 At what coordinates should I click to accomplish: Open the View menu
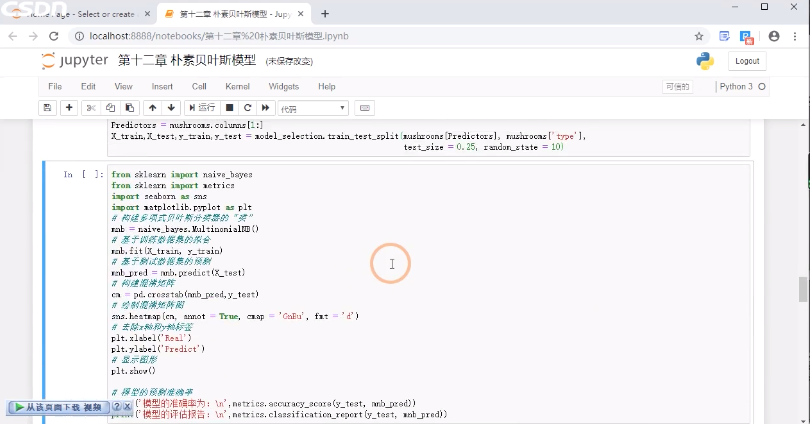pos(123,86)
